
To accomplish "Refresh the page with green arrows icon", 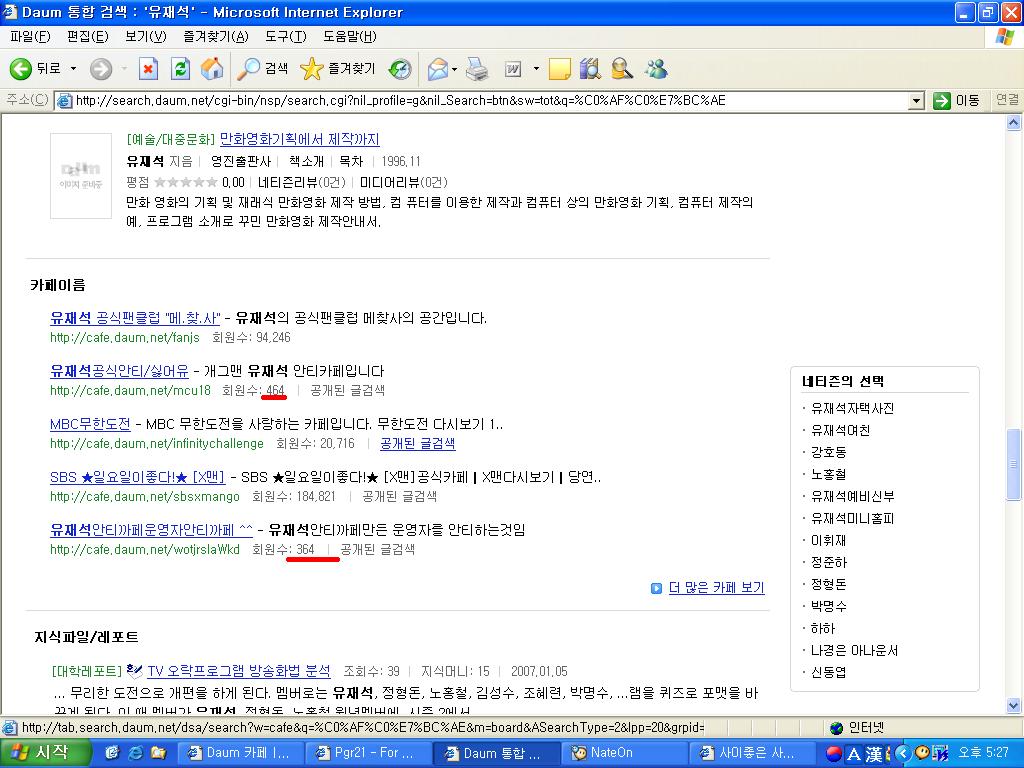I will [180, 69].
